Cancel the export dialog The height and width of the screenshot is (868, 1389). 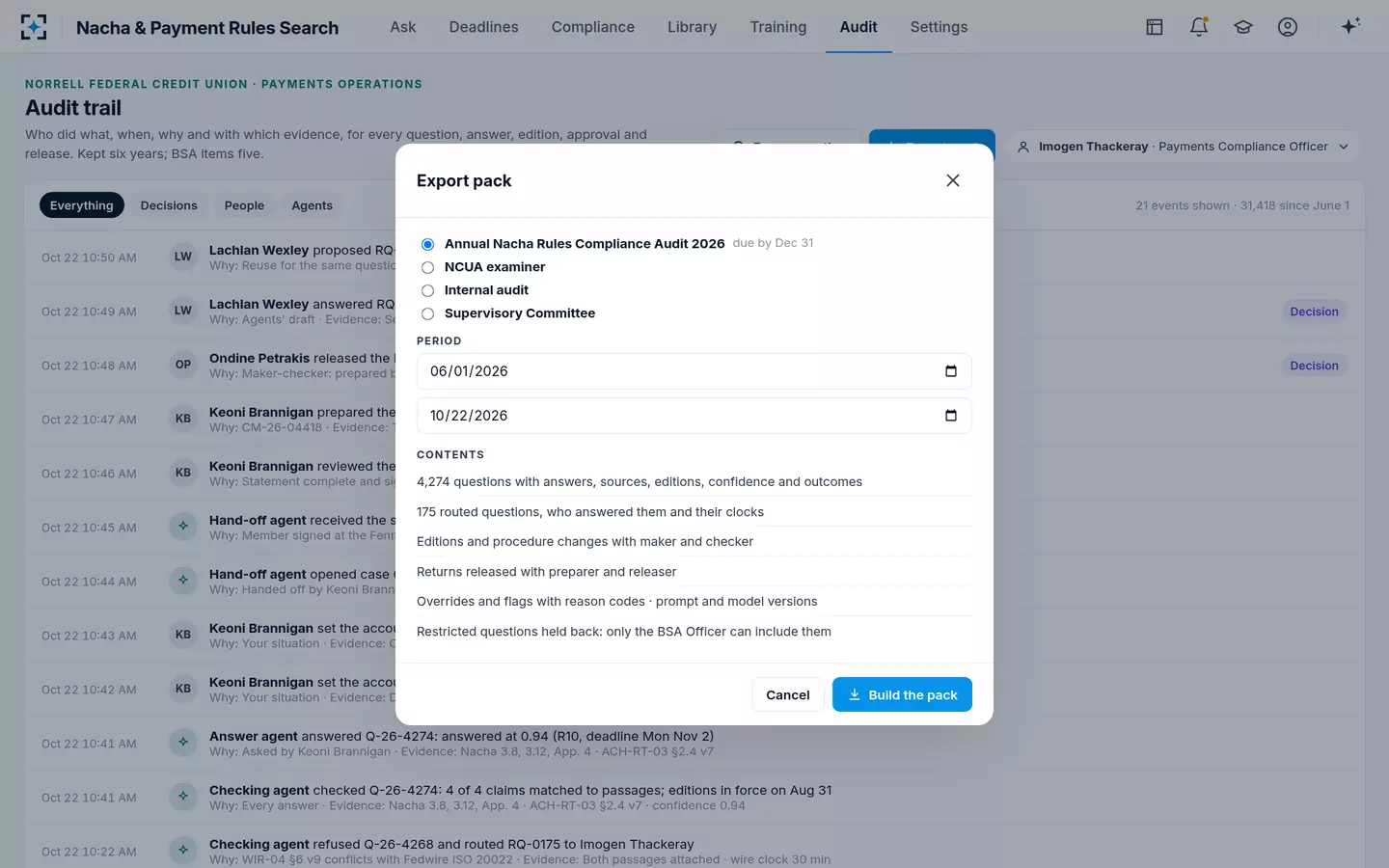pos(788,694)
